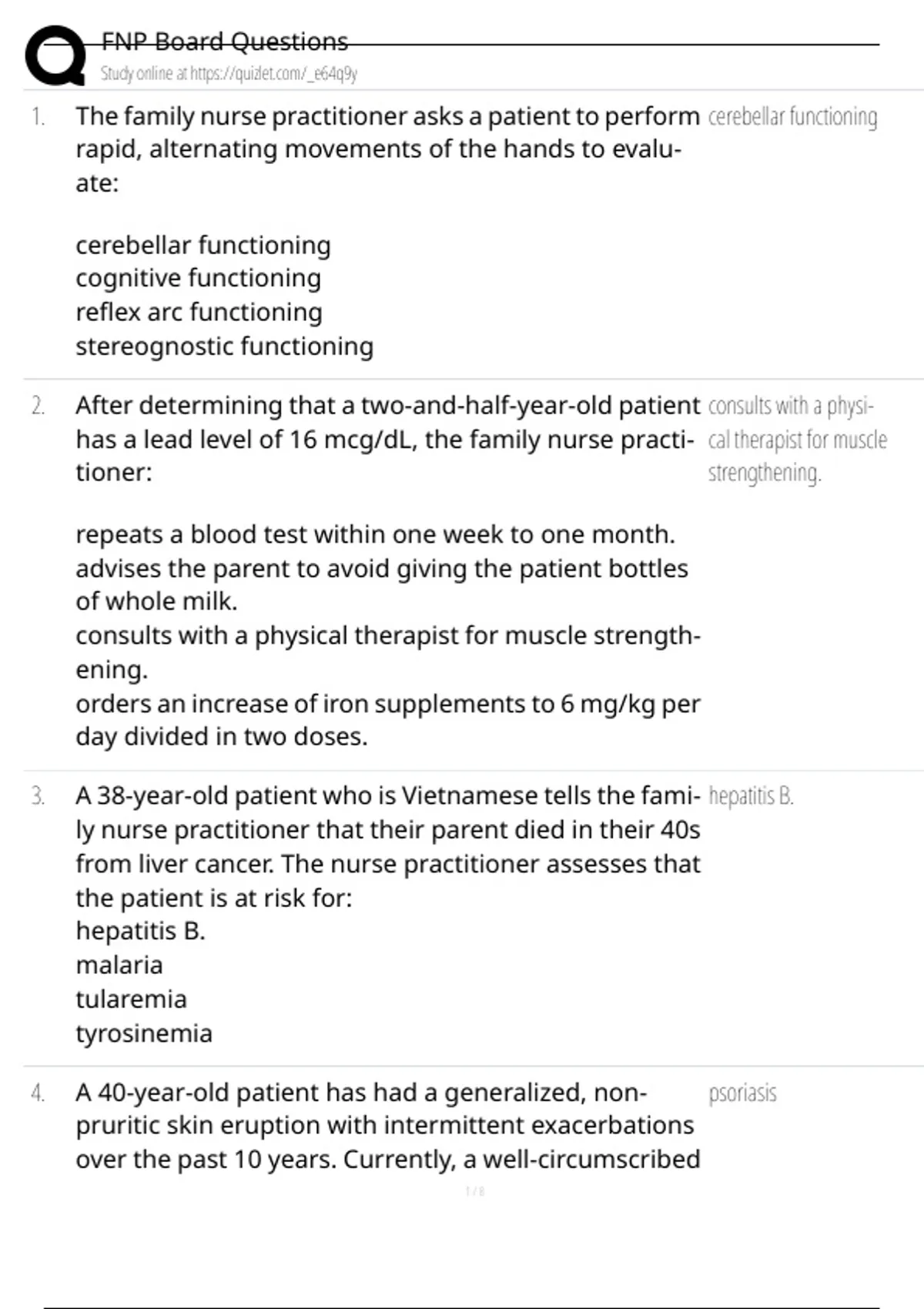
Task: Select 'advises the parent to avoid' option
Action: pos(381,568)
